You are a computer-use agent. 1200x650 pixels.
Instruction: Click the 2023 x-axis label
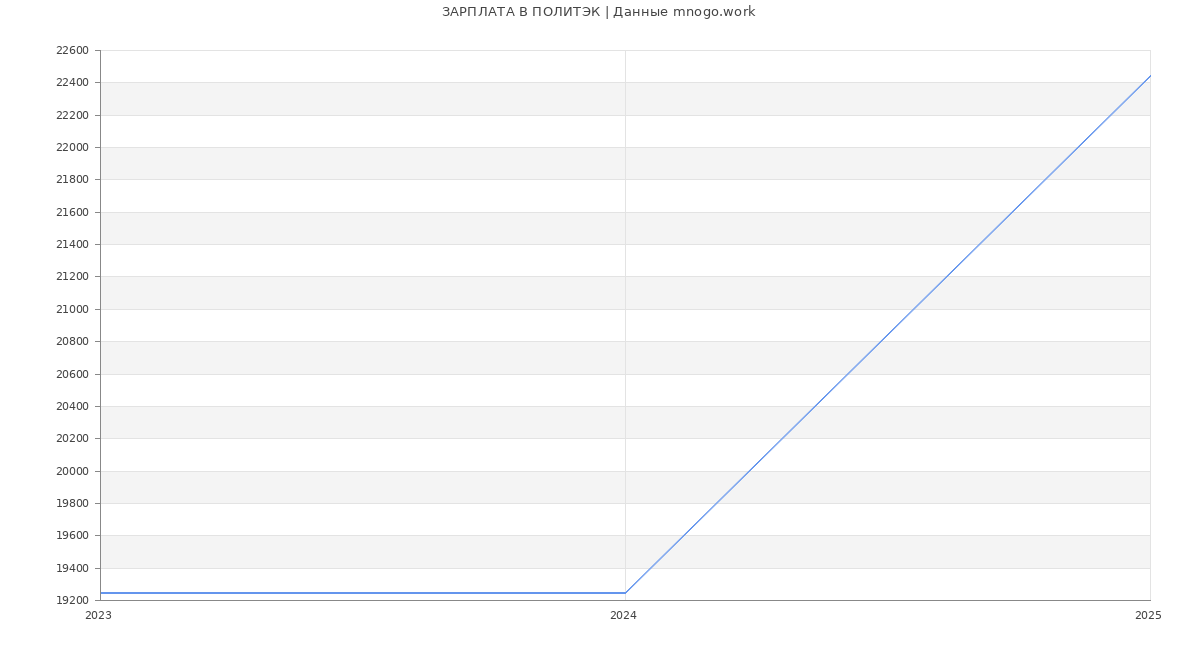click(x=98, y=616)
